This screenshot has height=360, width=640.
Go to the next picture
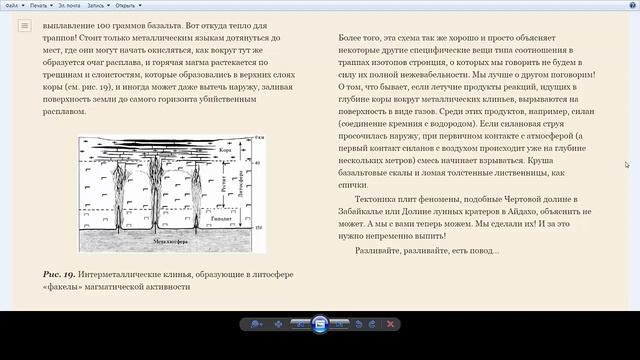pos(340,324)
